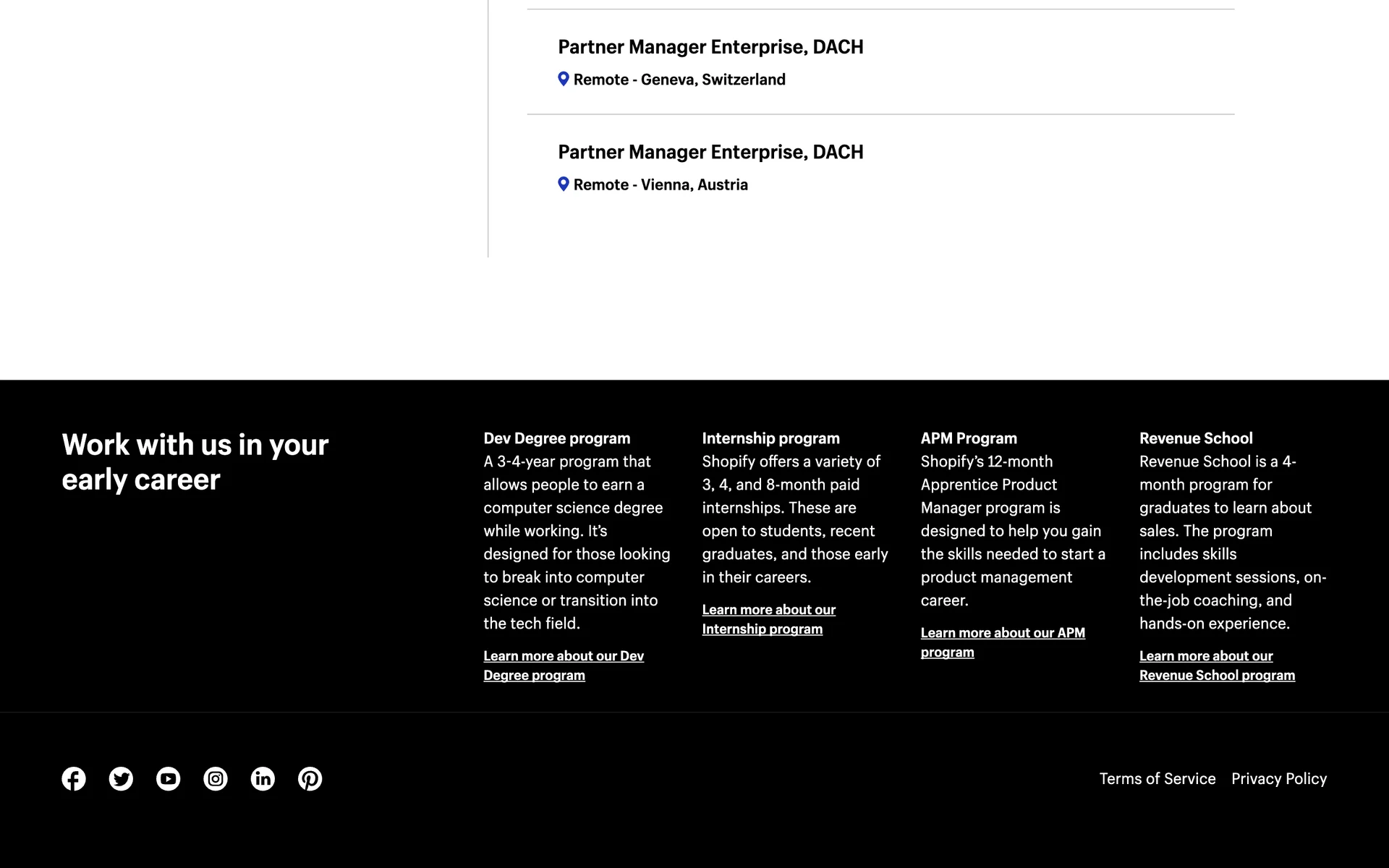
Task: Learn more about the APM program
Action: pos(1002,633)
